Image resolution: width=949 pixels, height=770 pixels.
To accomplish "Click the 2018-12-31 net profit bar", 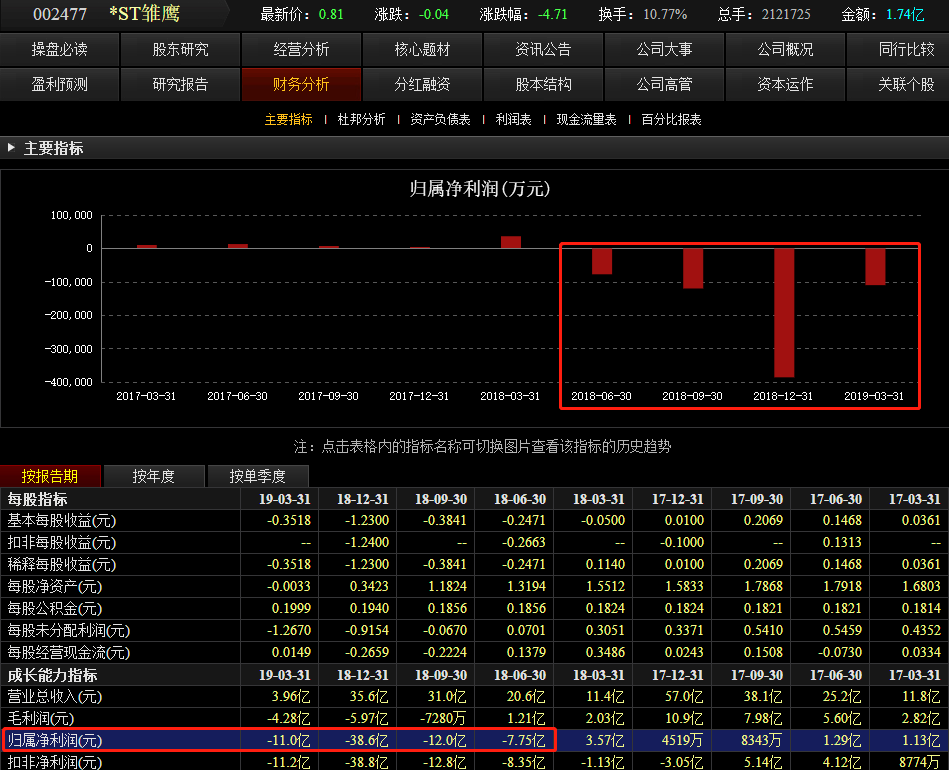I will pos(784,313).
